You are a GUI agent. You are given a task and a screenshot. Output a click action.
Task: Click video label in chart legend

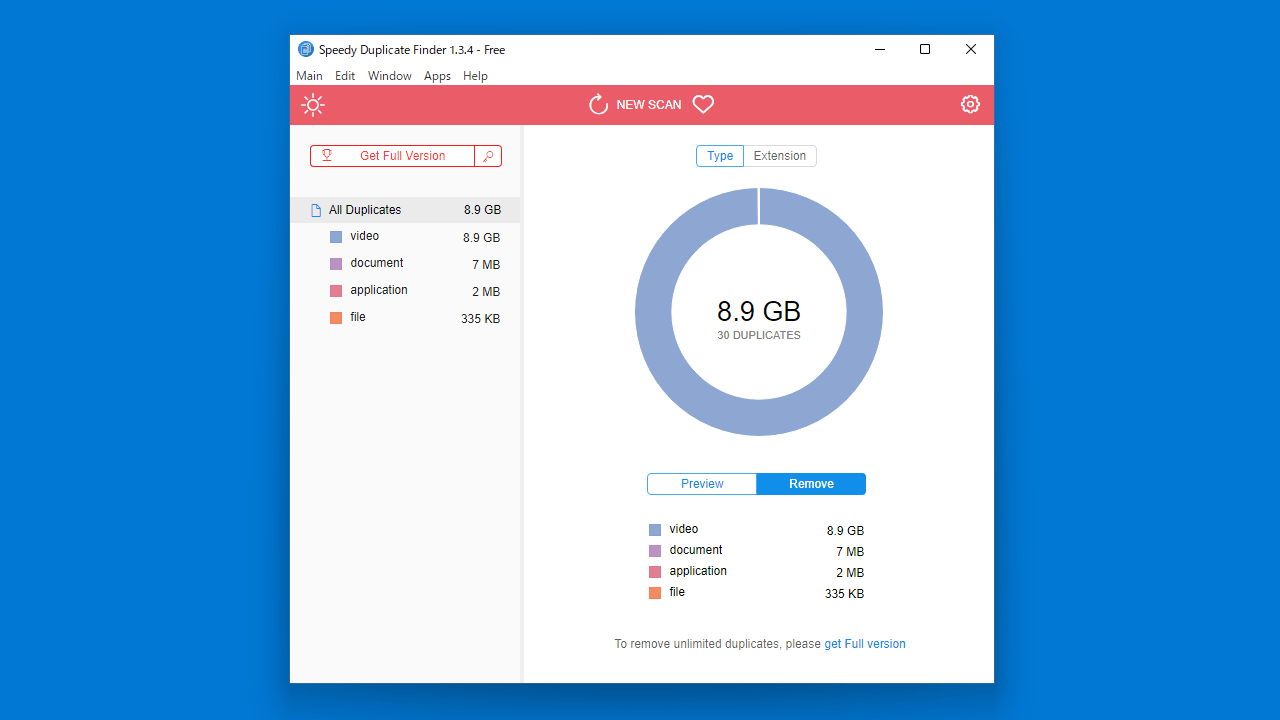[684, 529]
